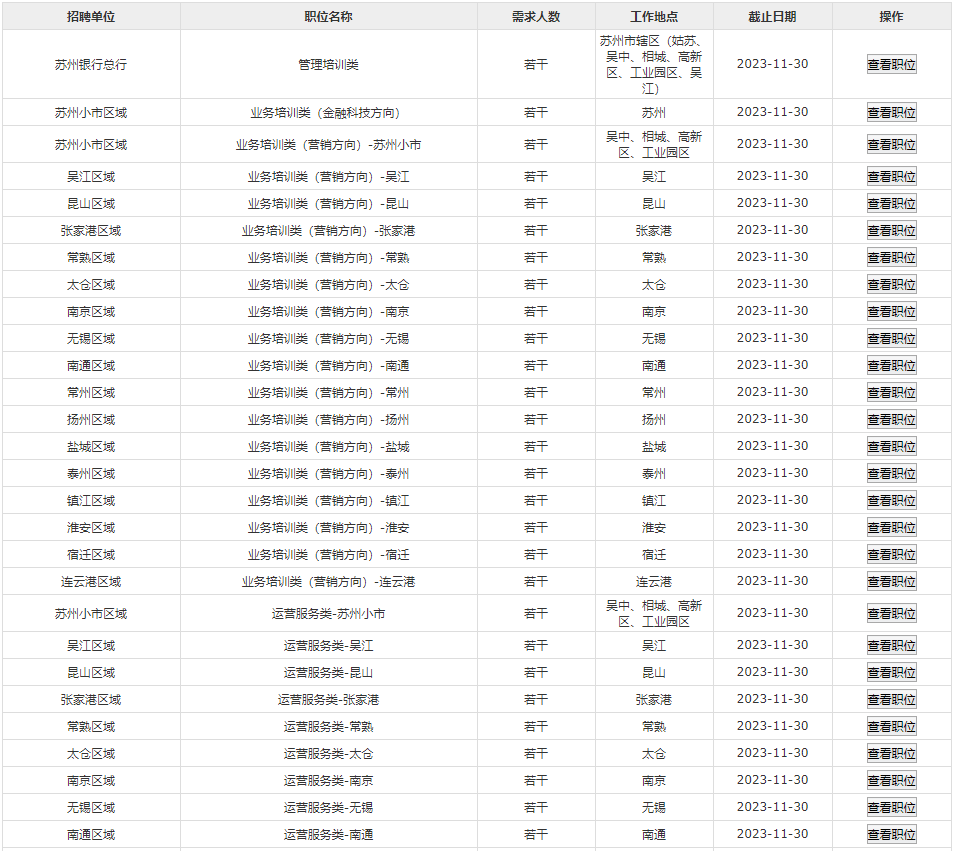Click 查看职位 for 业务培训类(营销方向)-连云港
The height and width of the screenshot is (851, 955).
(x=891, y=581)
